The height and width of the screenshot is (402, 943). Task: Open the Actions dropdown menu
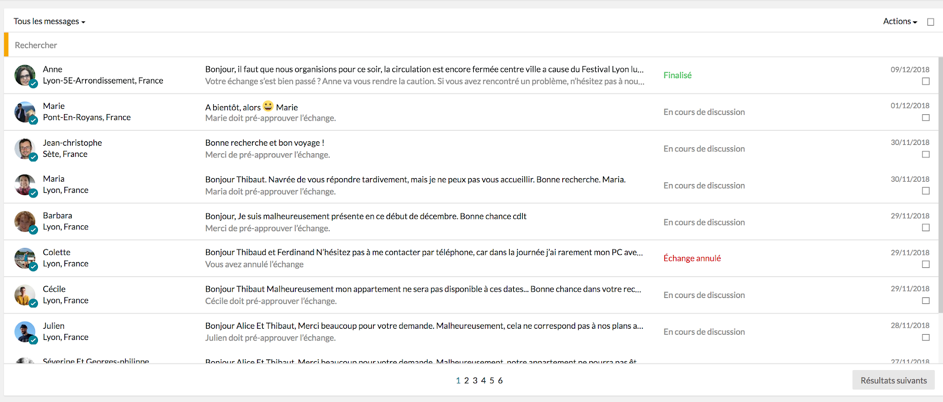(899, 21)
